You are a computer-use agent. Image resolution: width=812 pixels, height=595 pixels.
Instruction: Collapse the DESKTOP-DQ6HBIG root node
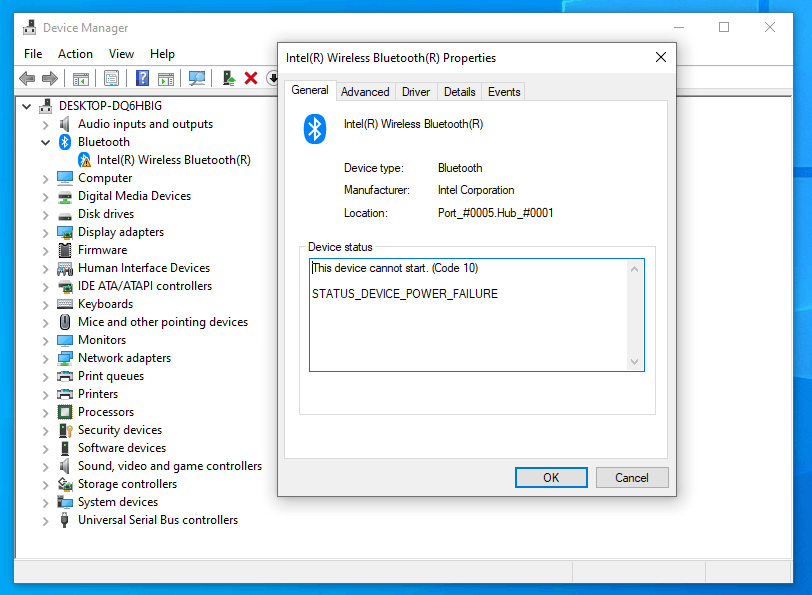pyautogui.click(x=26, y=105)
